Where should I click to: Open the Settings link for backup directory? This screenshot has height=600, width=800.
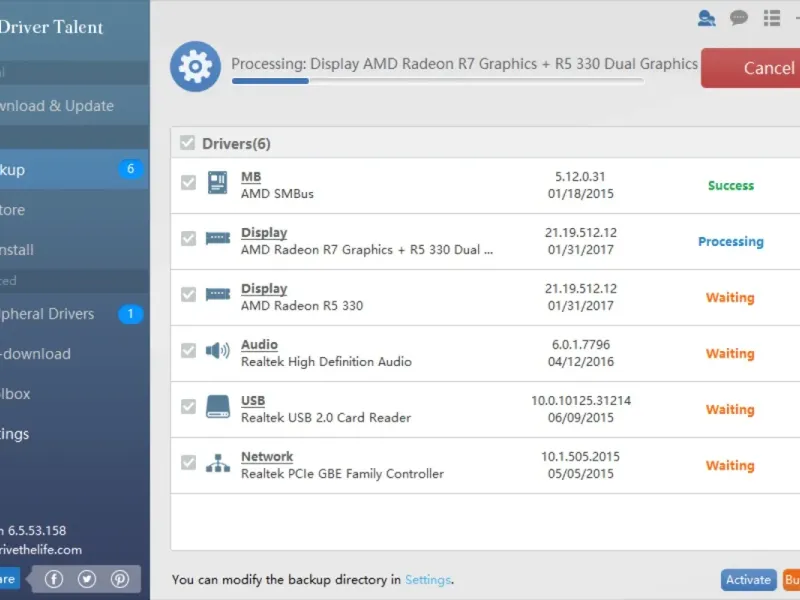pyautogui.click(x=427, y=579)
